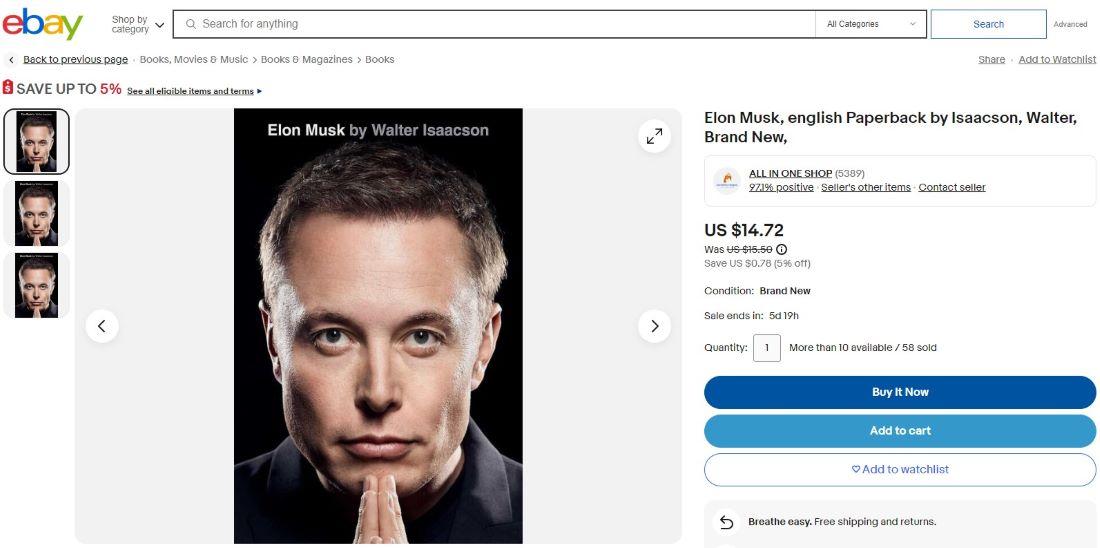Click the eBay logo

tap(43, 24)
